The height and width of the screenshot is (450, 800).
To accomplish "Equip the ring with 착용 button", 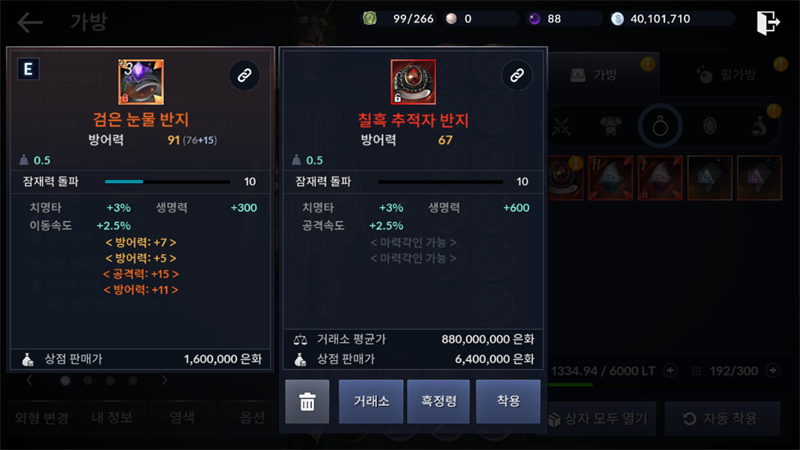I will [508, 402].
